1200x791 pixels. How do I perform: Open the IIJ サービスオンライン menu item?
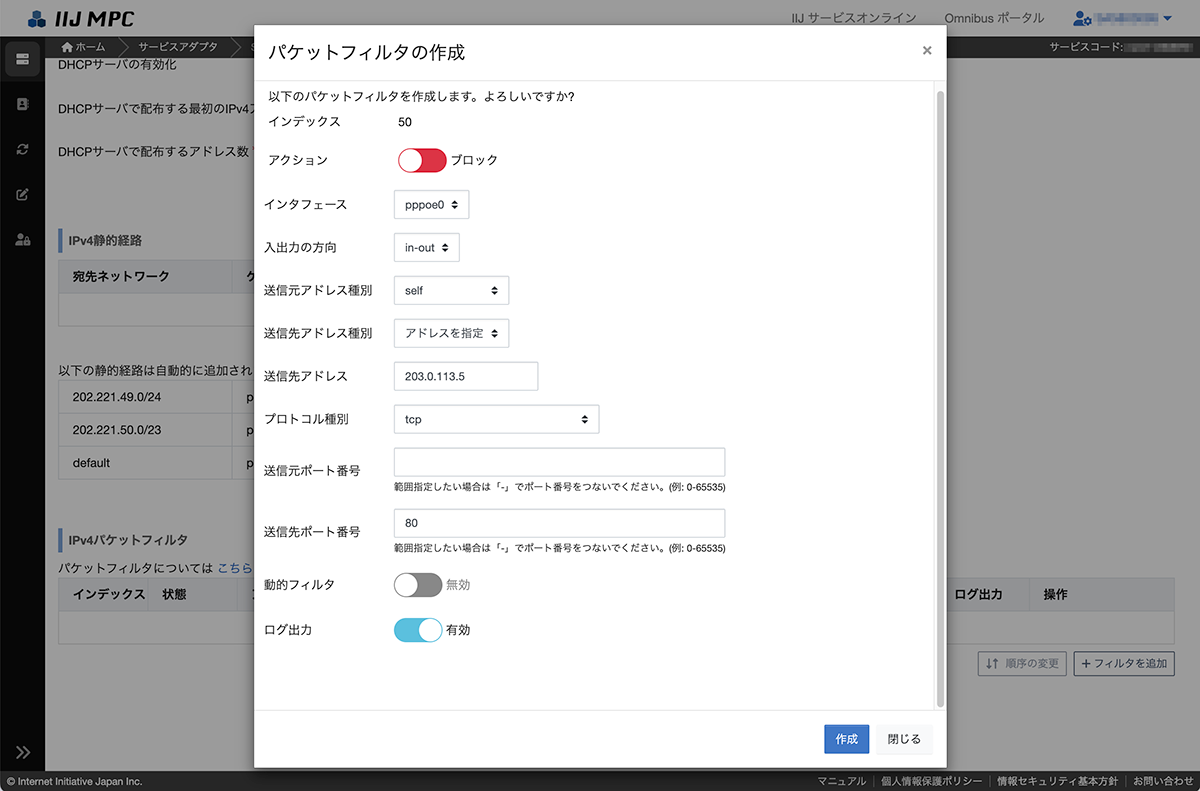pos(853,18)
